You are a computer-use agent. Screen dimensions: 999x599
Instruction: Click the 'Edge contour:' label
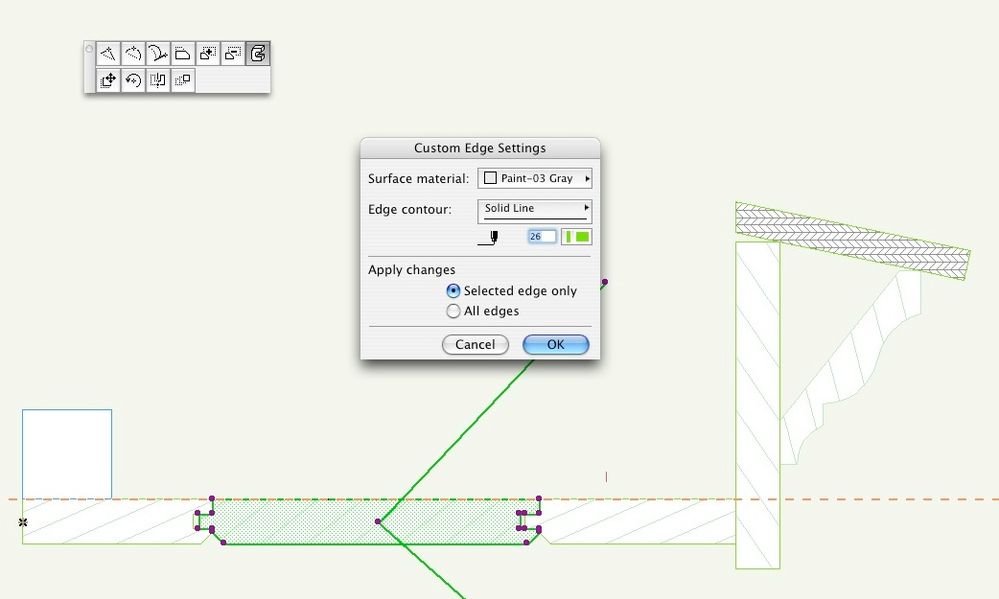tap(410, 210)
